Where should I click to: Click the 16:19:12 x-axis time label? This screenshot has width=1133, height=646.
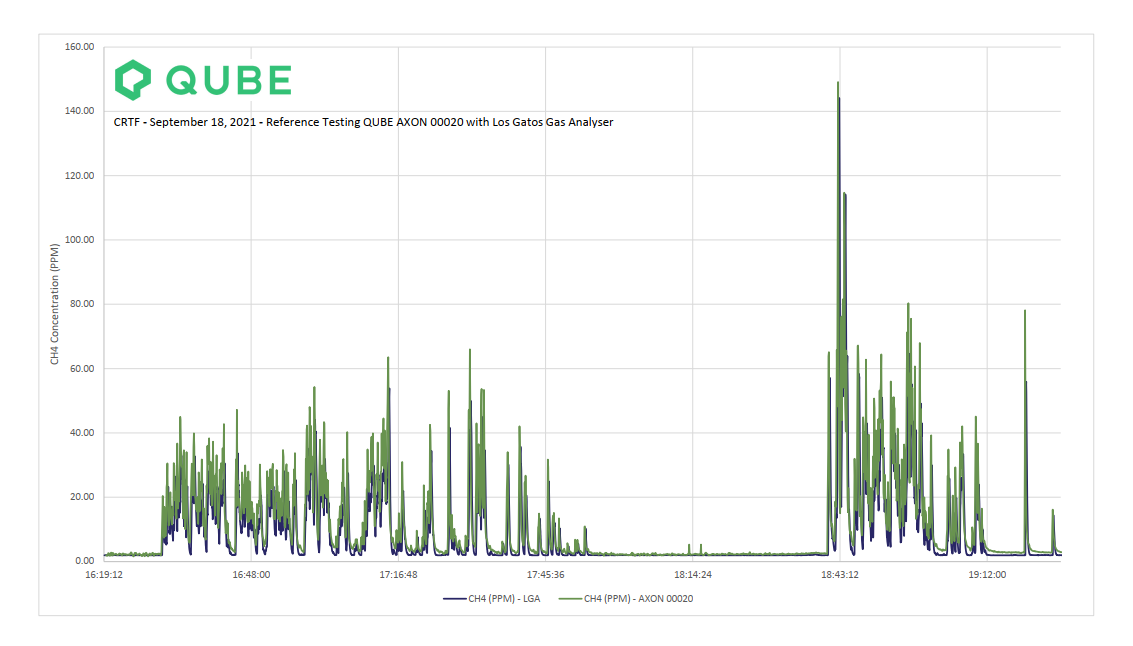coord(103,575)
